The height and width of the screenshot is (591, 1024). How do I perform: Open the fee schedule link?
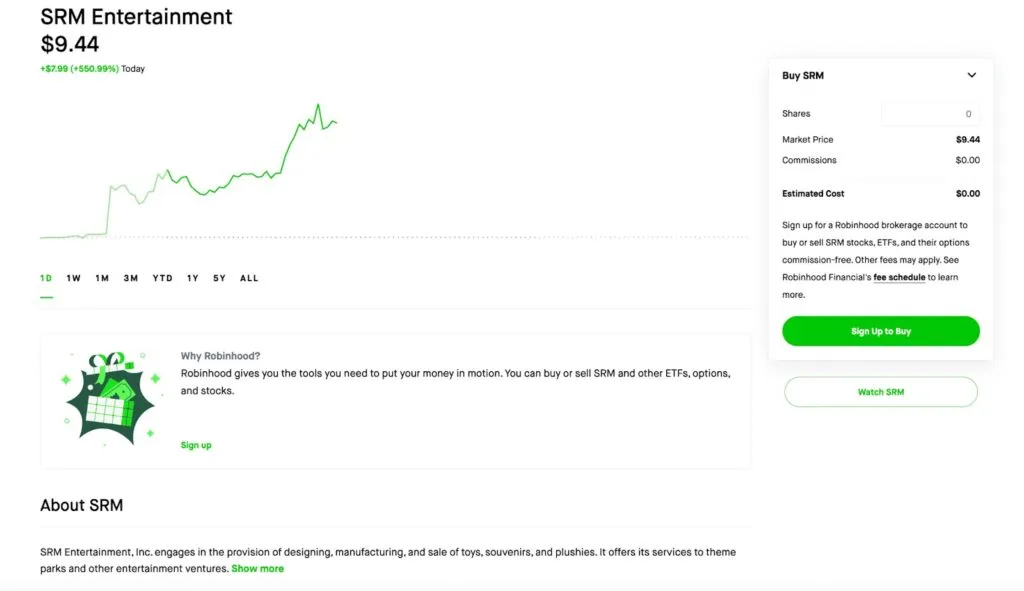point(899,277)
